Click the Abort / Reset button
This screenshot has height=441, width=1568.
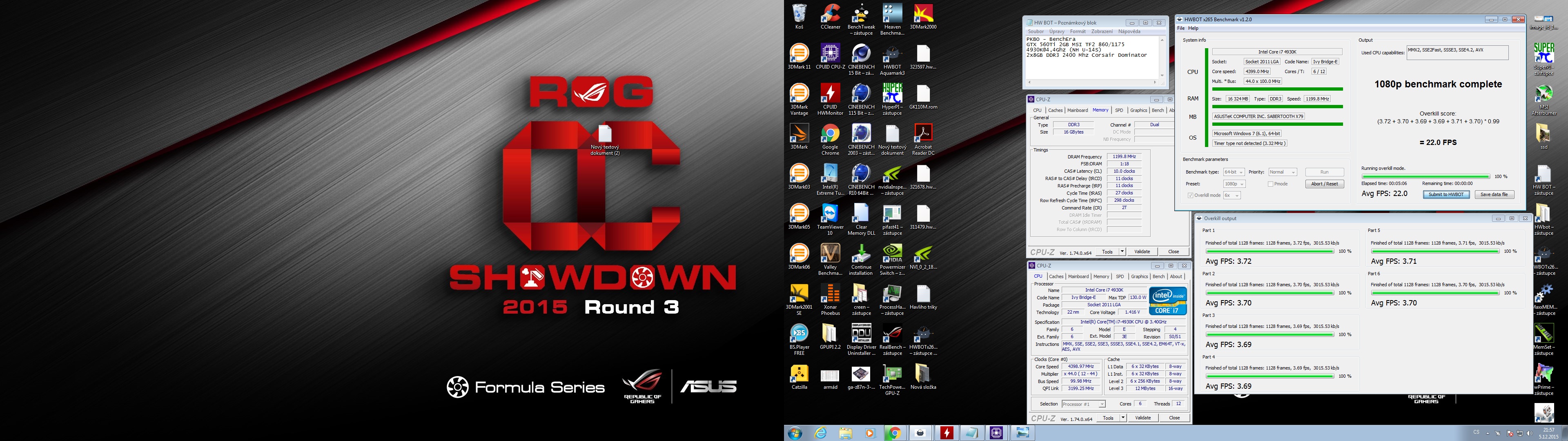(x=1325, y=184)
